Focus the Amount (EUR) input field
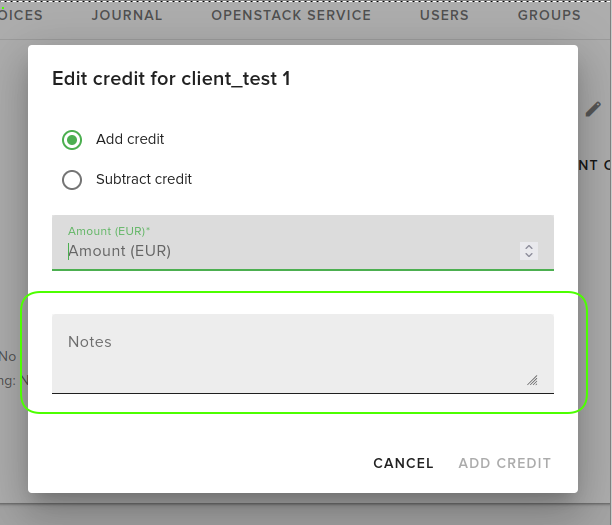The image size is (612, 525). coord(290,252)
